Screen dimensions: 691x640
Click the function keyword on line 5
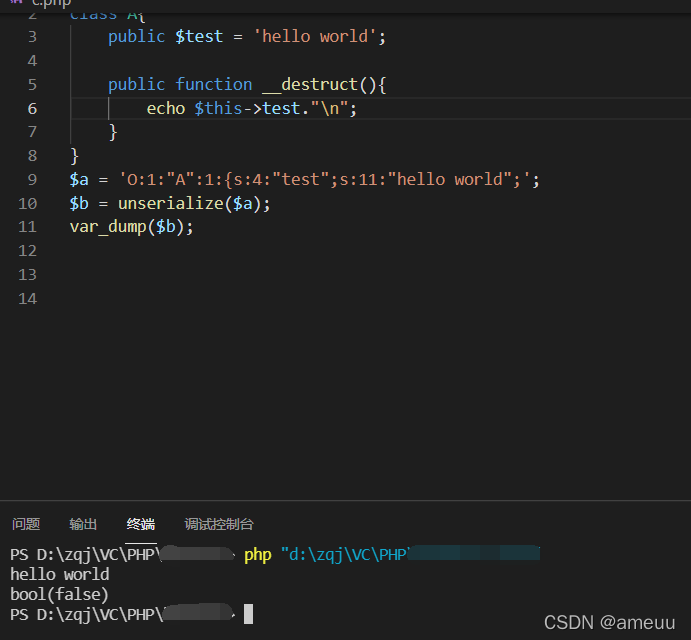coord(214,84)
